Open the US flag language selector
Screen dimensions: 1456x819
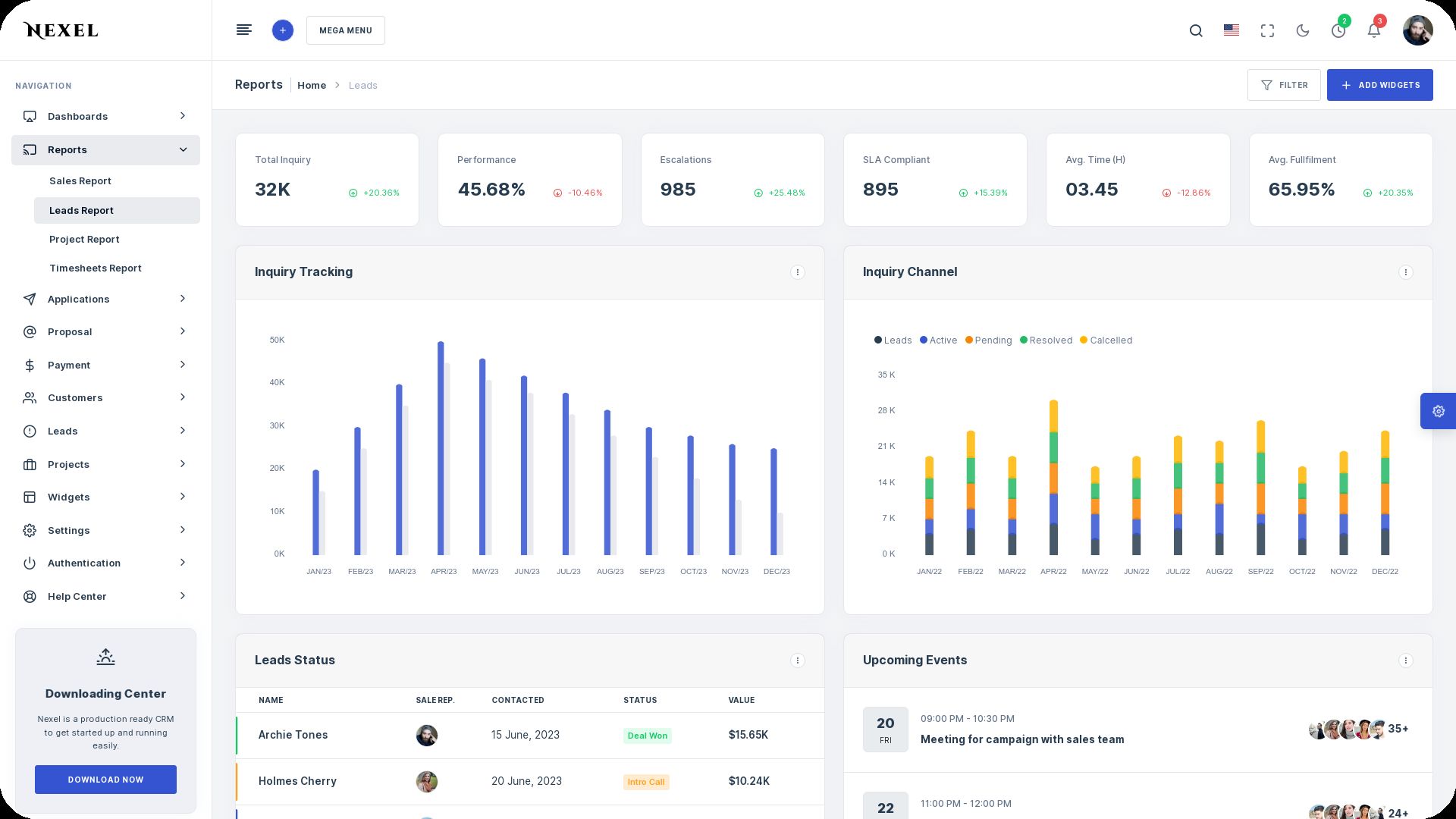pyautogui.click(x=1232, y=30)
